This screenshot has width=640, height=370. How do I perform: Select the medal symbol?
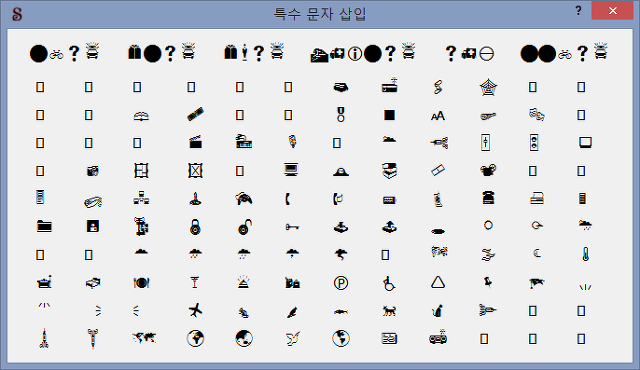(341, 115)
